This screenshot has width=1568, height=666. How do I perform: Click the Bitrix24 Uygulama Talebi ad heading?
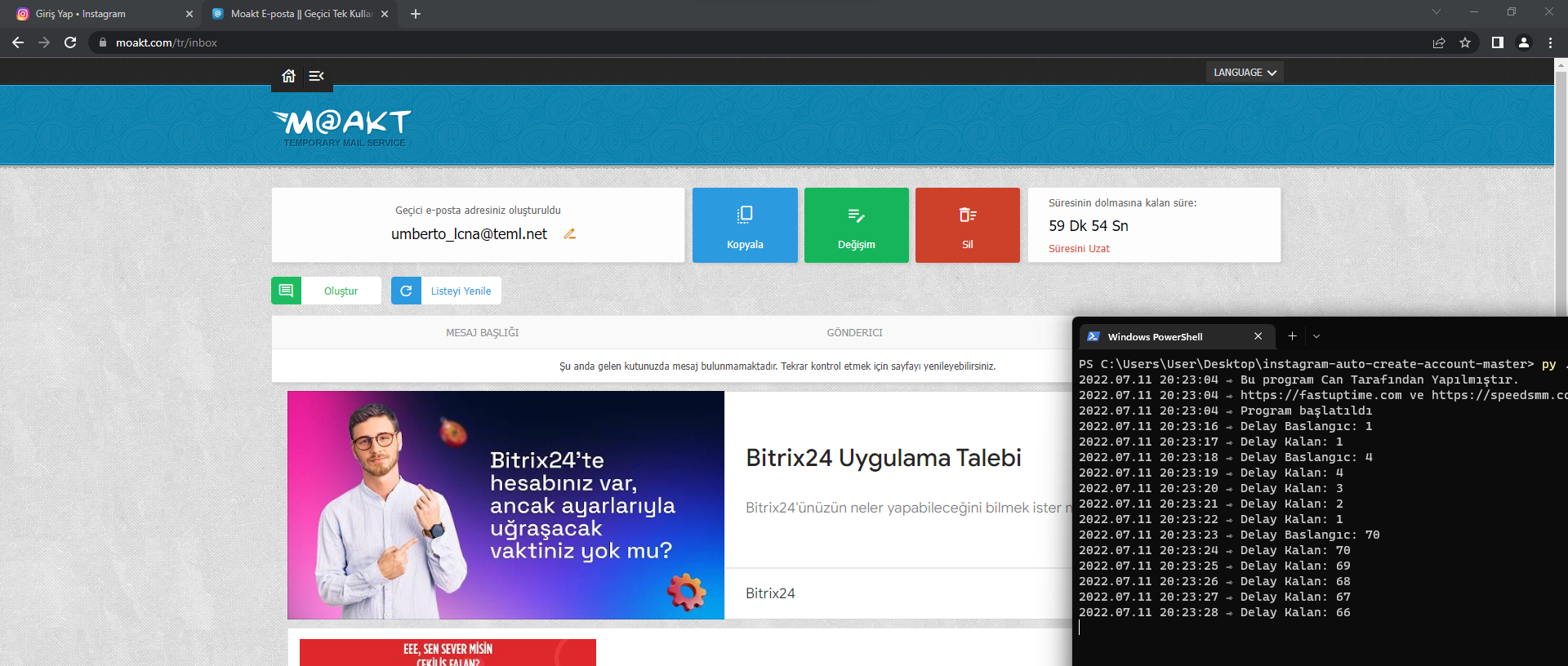click(x=884, y=458)
